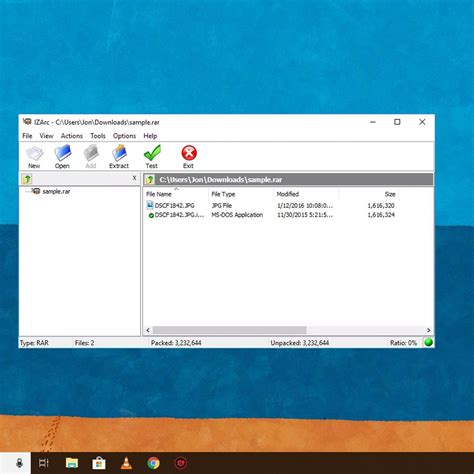Open Microsoft Store from the taskbar
The height and width of the screenshot is (474, 474).
[x=99, y=463]
